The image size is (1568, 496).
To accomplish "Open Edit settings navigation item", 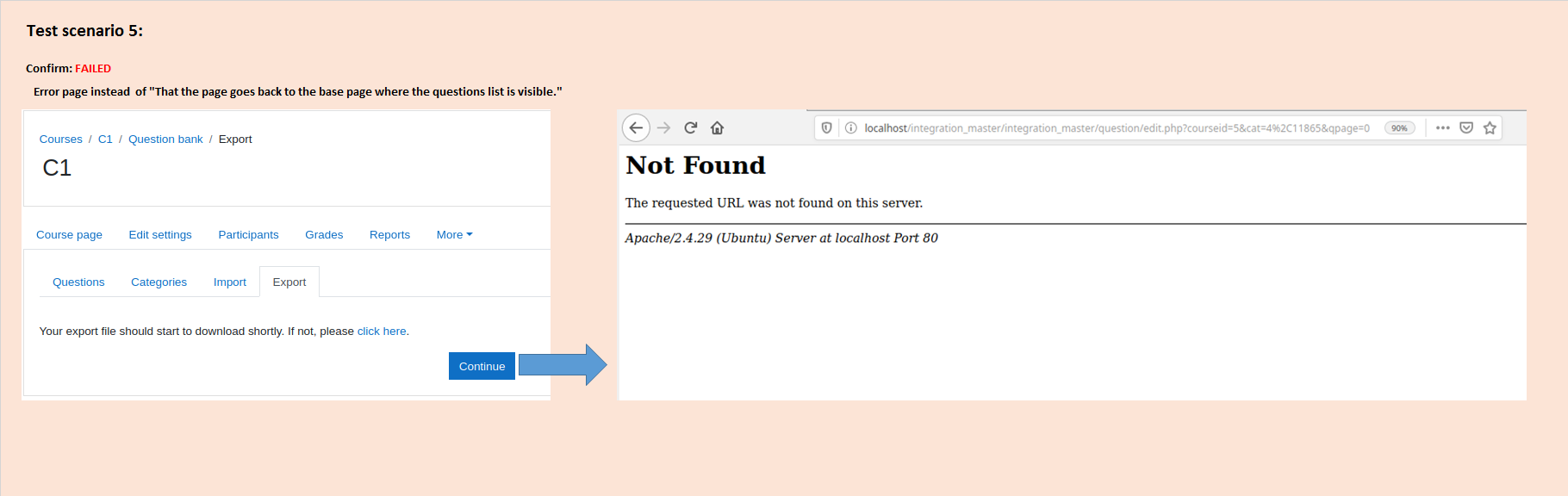I will click(160, 234).
